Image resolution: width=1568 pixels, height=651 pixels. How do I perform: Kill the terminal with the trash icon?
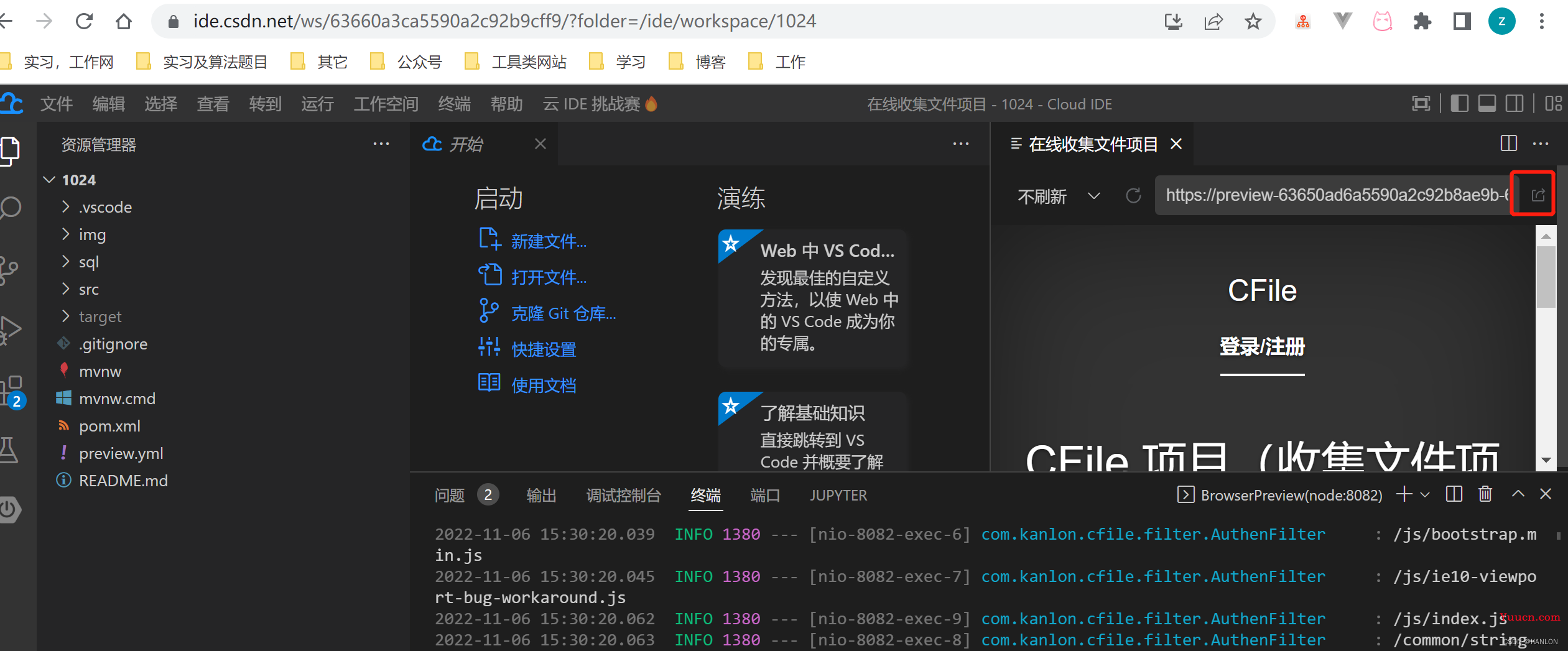click(1485, 494)
